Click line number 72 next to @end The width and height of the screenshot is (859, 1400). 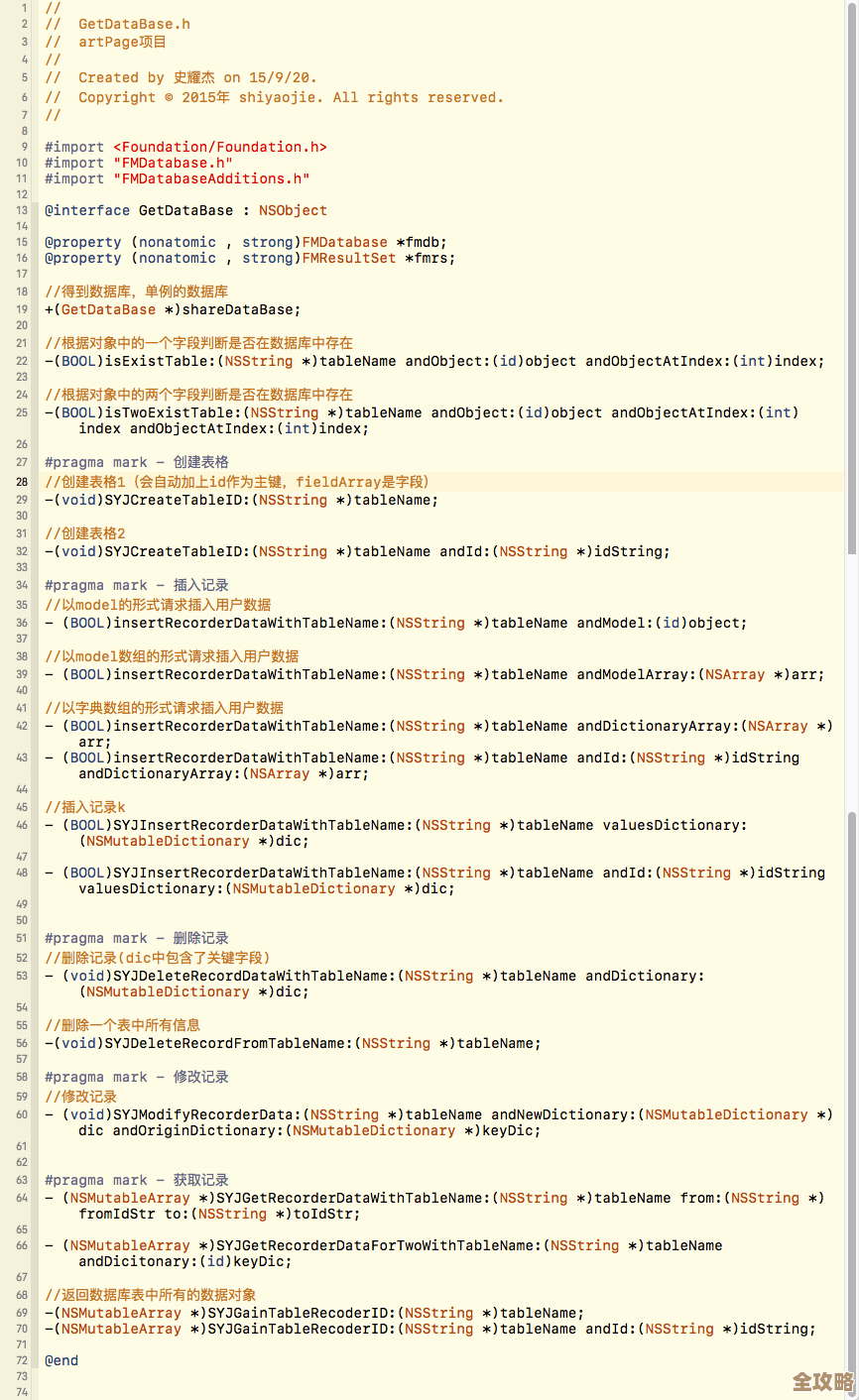pos(22,1360)
